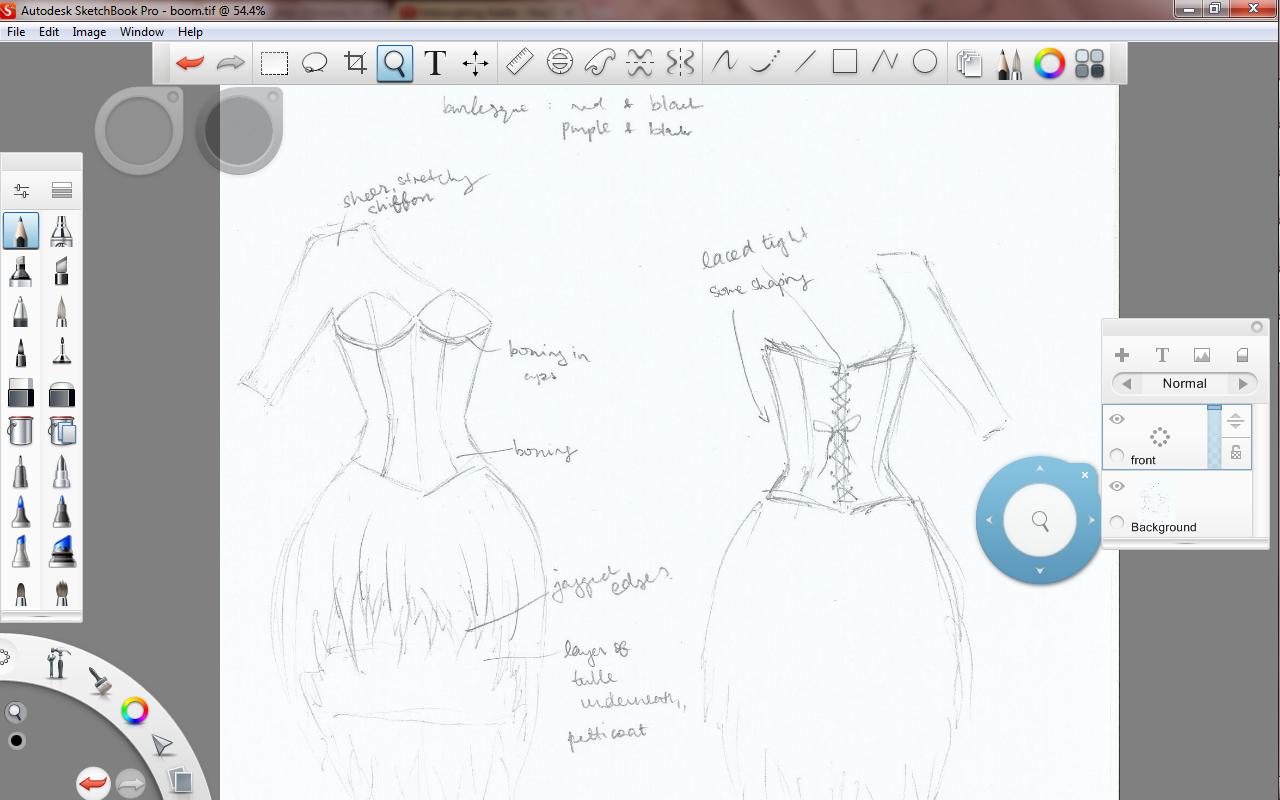Select the Pencil brush in palette

21,230
